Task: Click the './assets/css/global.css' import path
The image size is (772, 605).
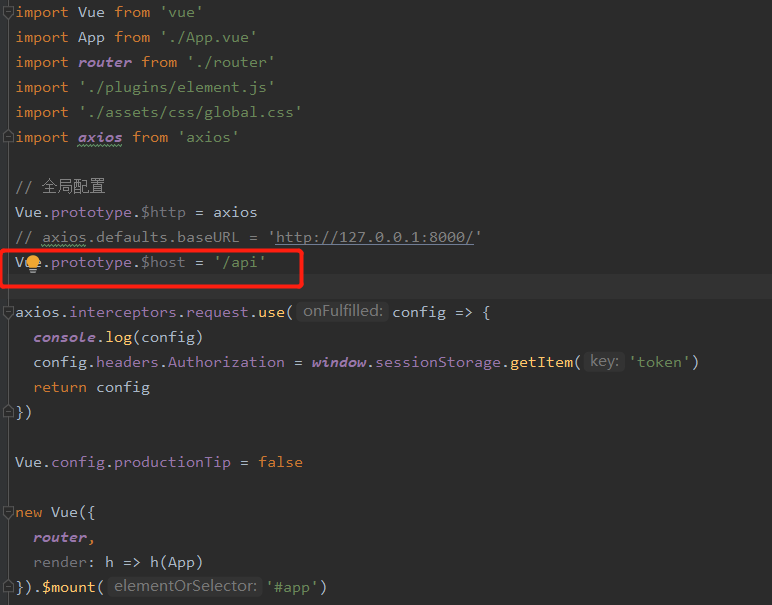Action: point(190,113)
